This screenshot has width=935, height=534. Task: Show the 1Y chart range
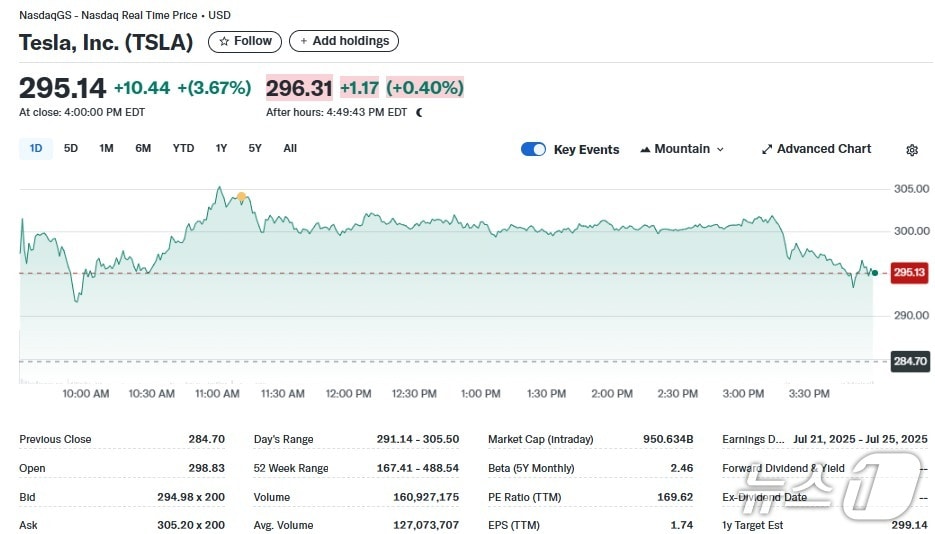point(221,148)
